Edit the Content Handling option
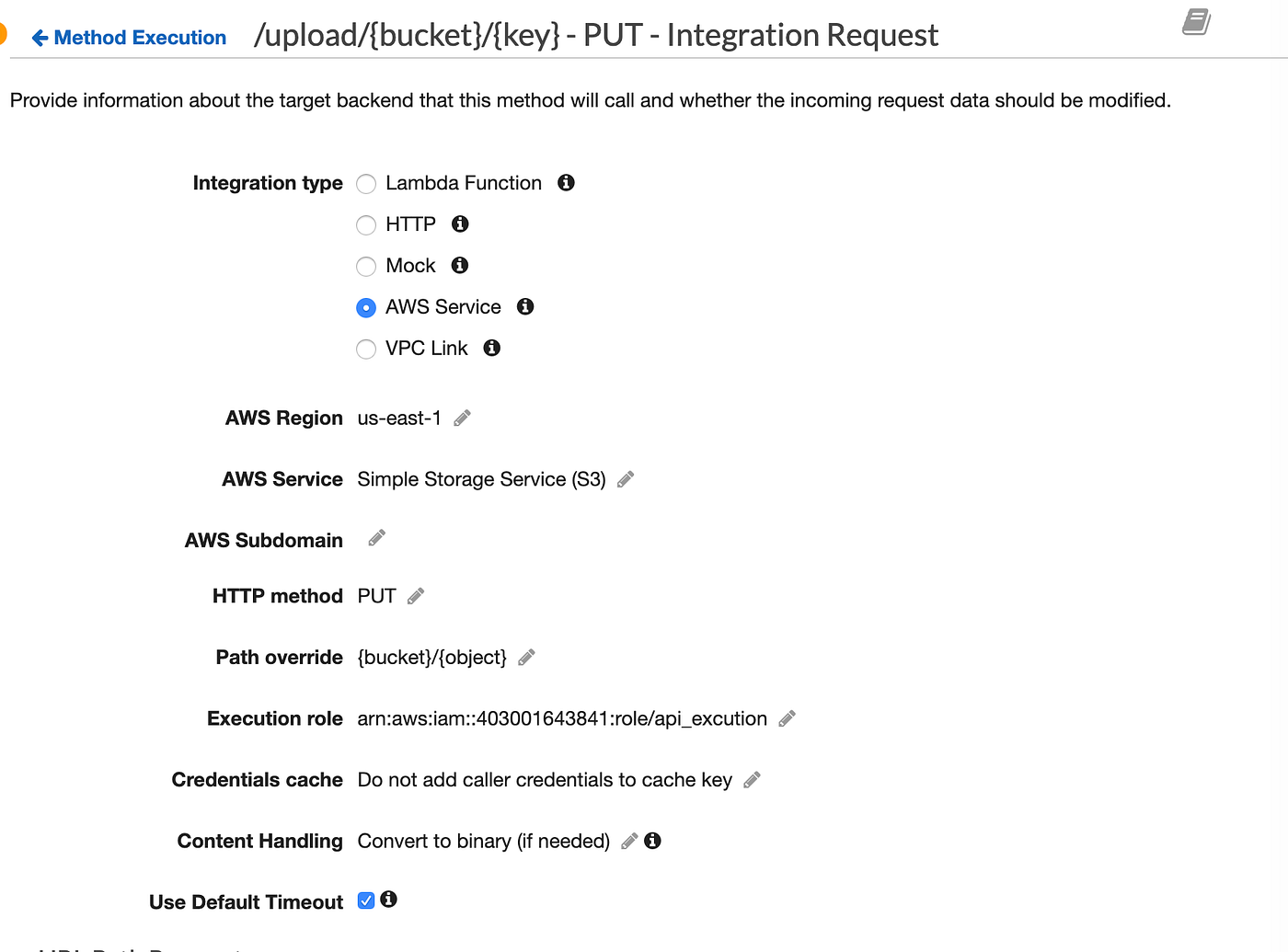The height and width of the screenshot is (952, 1288). [x=628, y=841]
